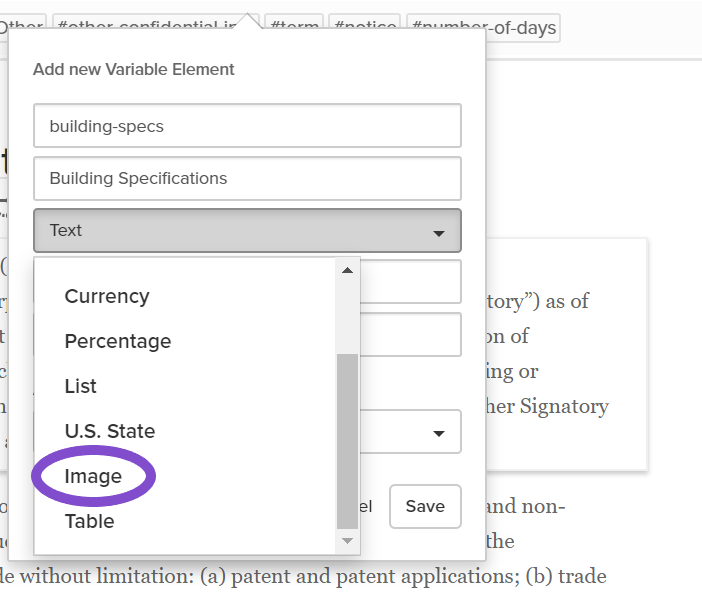
Task: Open the lower dropdown behind the list
Action: click(x=411, y=432)
